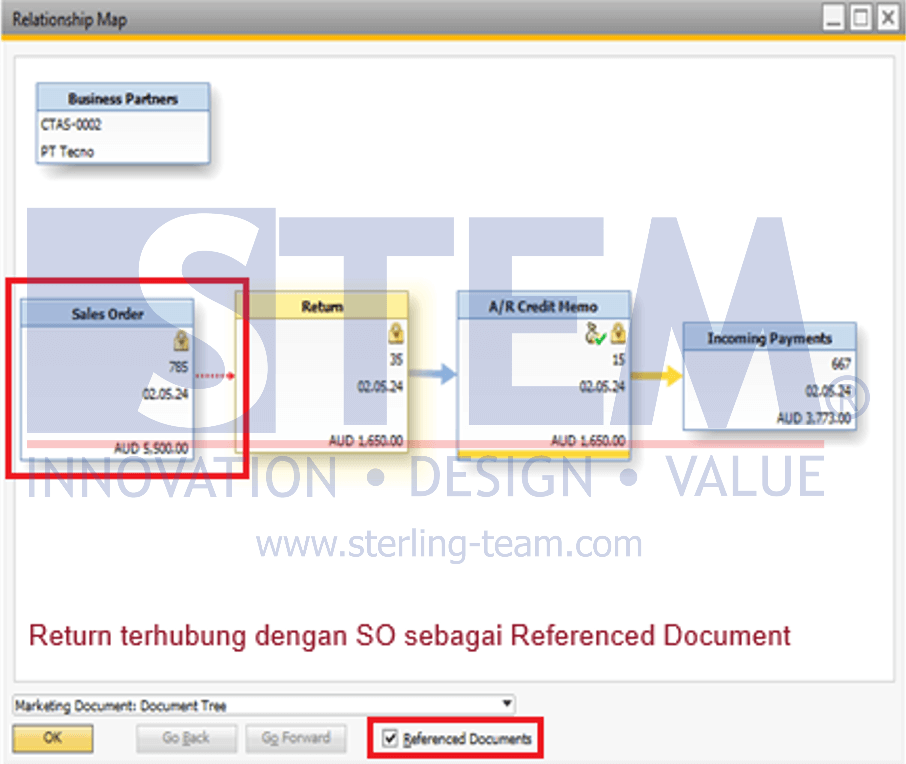This screenshot has width=906, height=764.
Task: Click the lock icon in Return box
Action: point(396,333)
